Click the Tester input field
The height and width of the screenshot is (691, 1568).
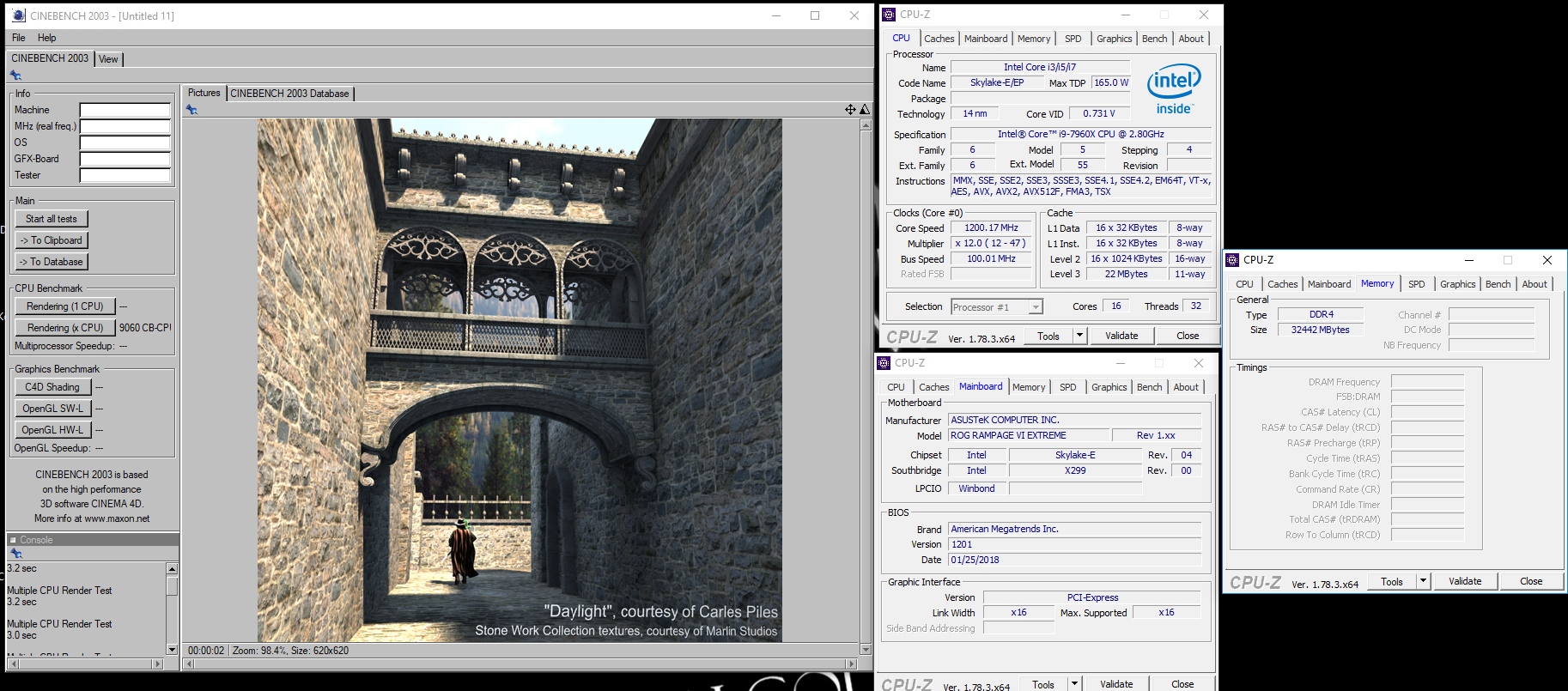point(125,175)
